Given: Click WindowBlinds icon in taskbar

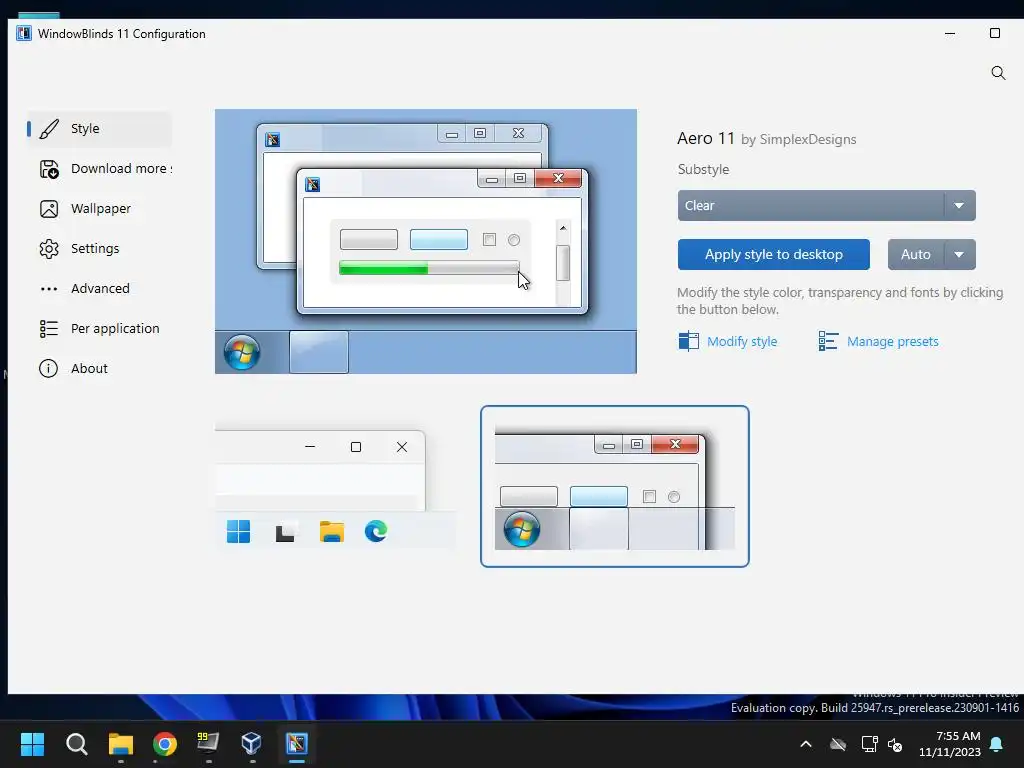Looking at the screenshot, I should (x=296, y=744).
